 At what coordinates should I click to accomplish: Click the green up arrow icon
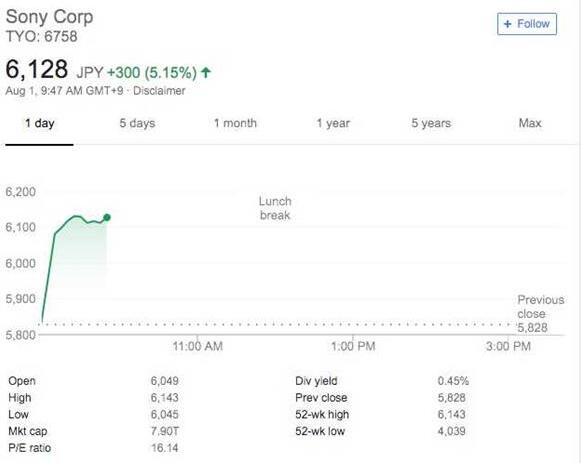[x=206, y=72]
